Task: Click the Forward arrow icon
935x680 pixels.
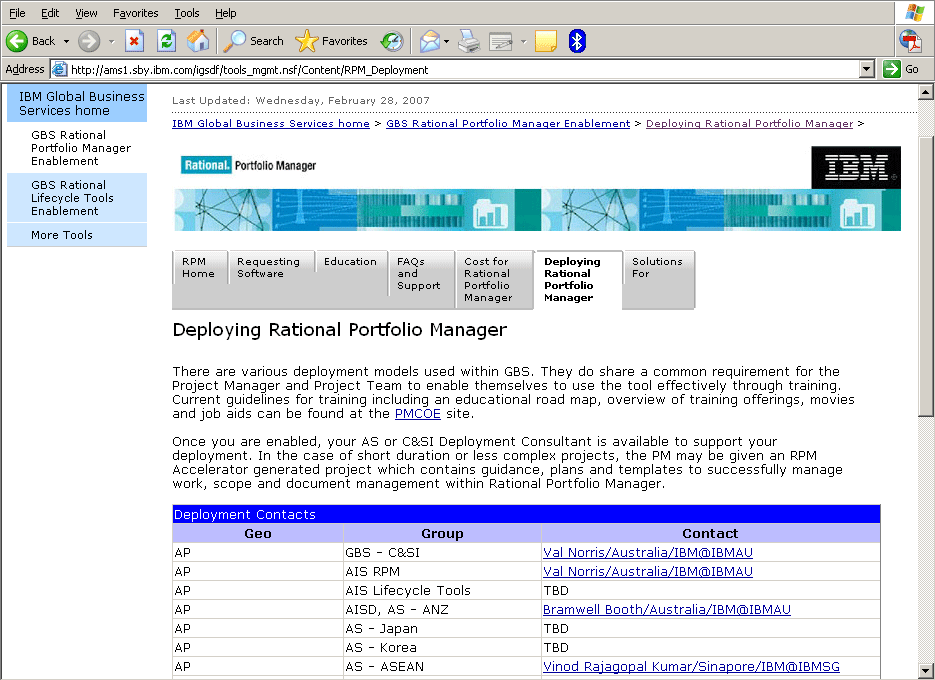Action: (x=89, y=41)
